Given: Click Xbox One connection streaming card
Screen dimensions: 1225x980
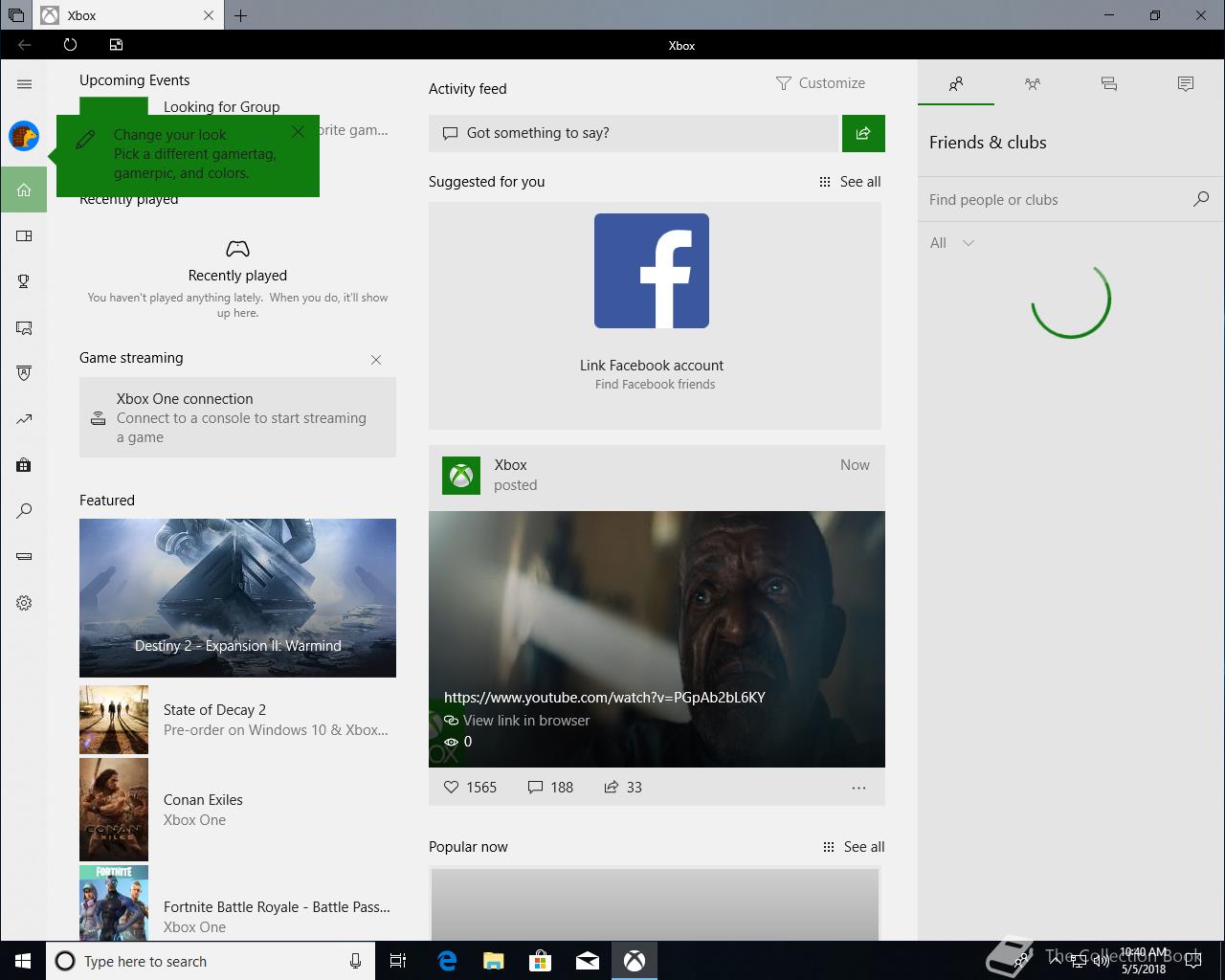Looking at the screenshot, I should 237,417.
